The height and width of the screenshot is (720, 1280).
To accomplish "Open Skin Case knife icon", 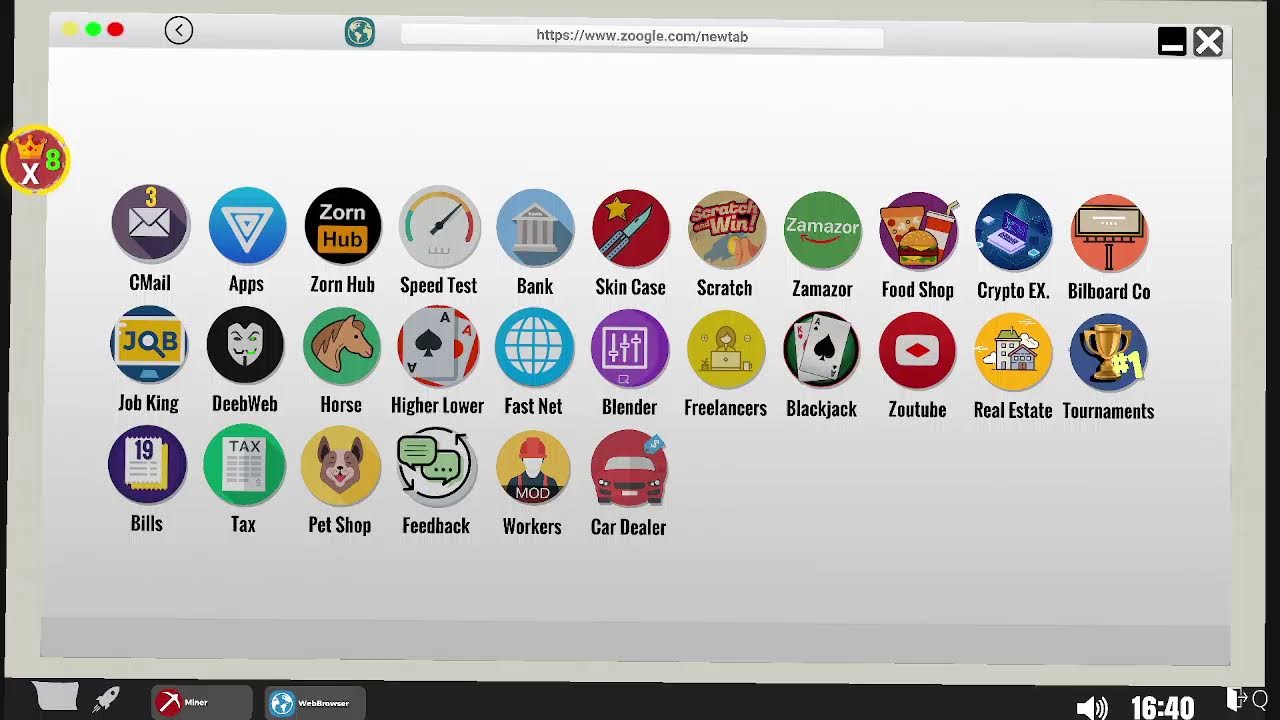I will pyautogui.click(x=631, y=229).
